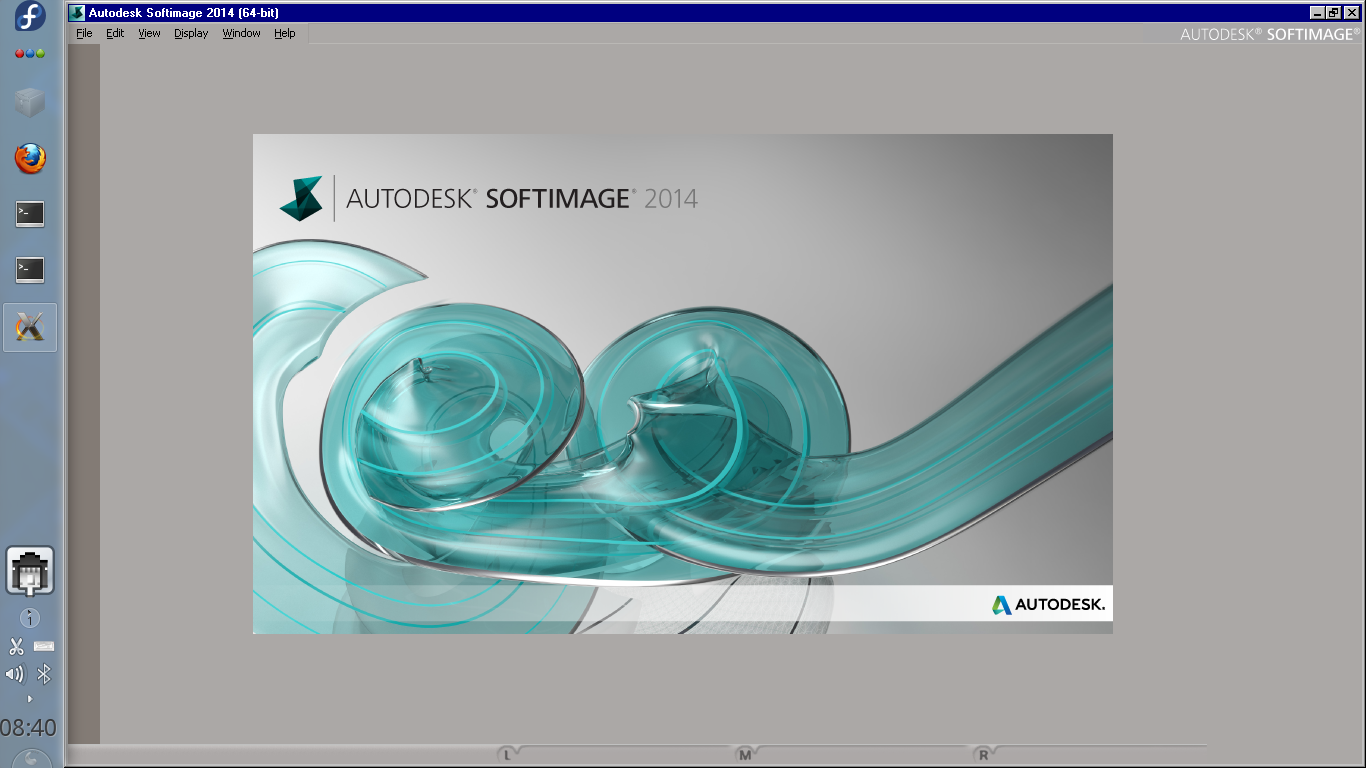The image size is (1366, 768).
Task: Minimize the Softimage window
Action: point(1318,12)
